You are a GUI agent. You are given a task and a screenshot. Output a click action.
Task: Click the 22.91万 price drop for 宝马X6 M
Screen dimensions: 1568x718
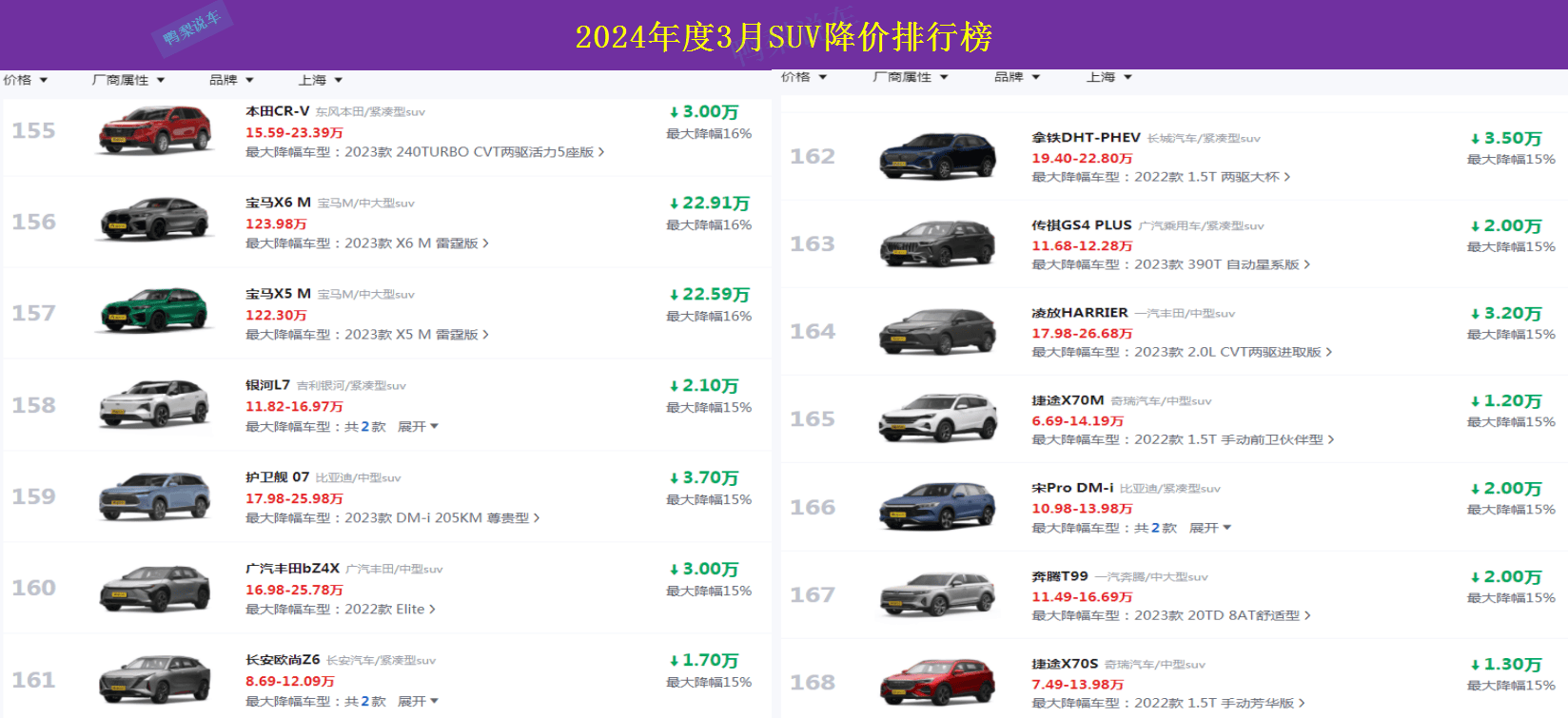coord(709,204)
